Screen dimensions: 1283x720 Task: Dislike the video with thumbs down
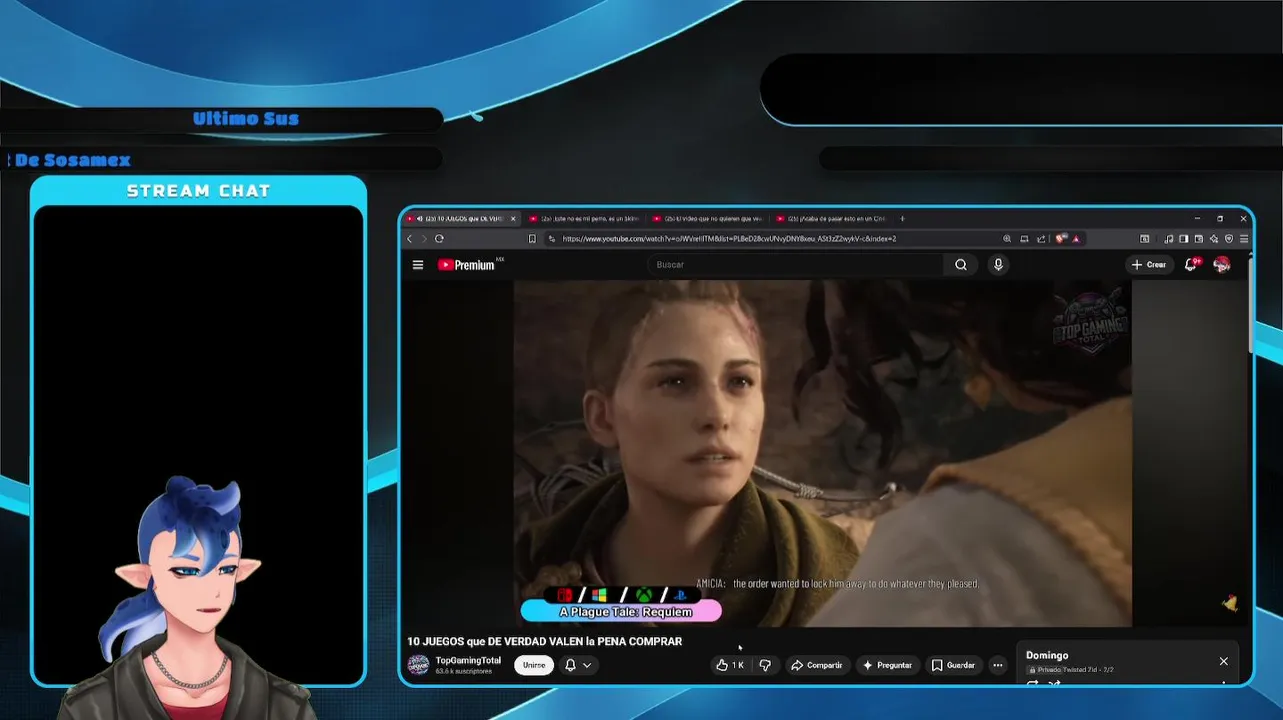click(765, 665)
